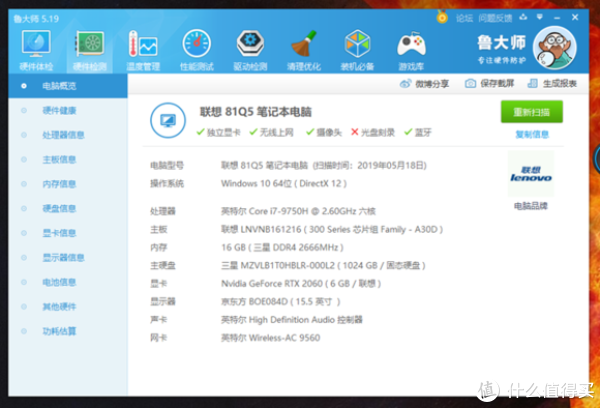This screenshot has width=600, height=408.
Task: Click 保存截屏 save screenshot
Action: pos(489,83)
